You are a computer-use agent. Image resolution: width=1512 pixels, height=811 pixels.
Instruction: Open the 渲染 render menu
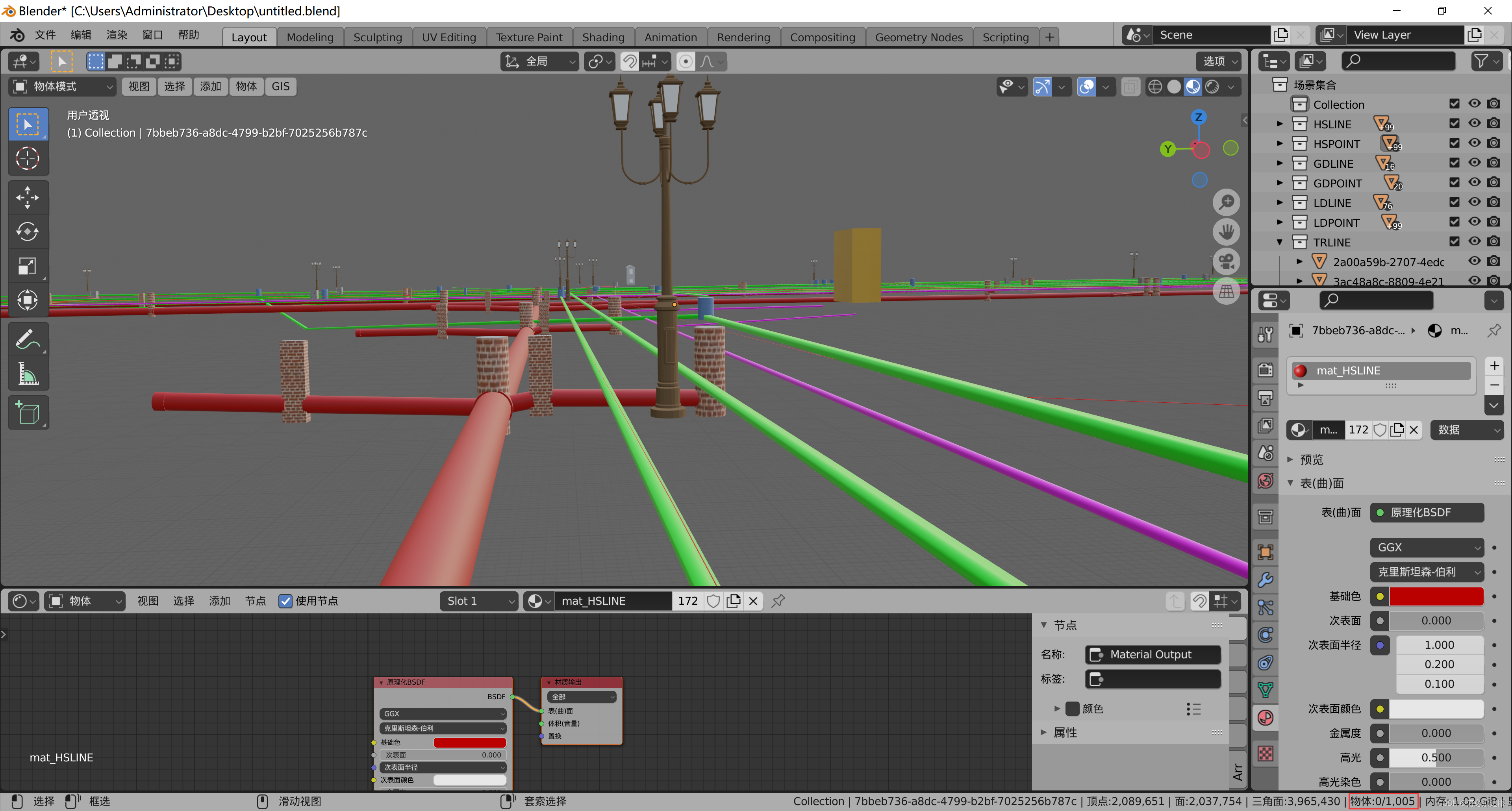pyautogui.click(x=117, y=35)
